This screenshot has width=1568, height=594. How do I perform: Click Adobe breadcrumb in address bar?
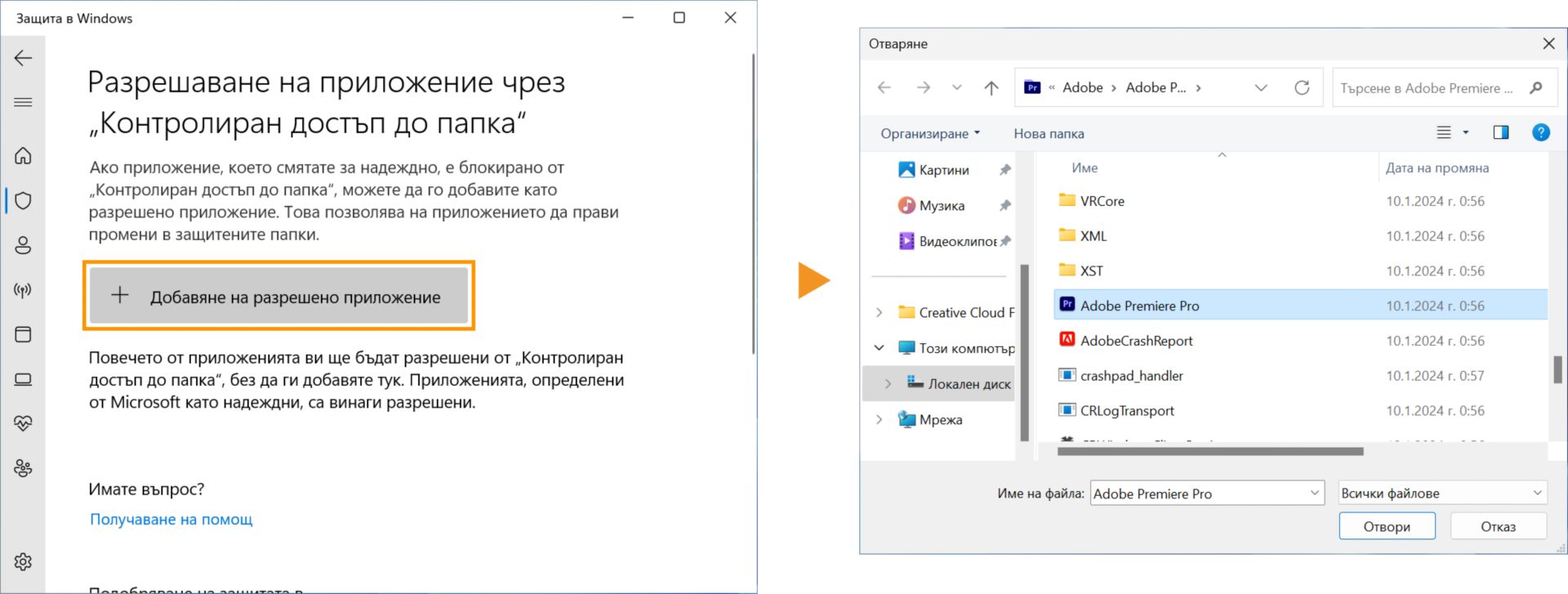1082,87
